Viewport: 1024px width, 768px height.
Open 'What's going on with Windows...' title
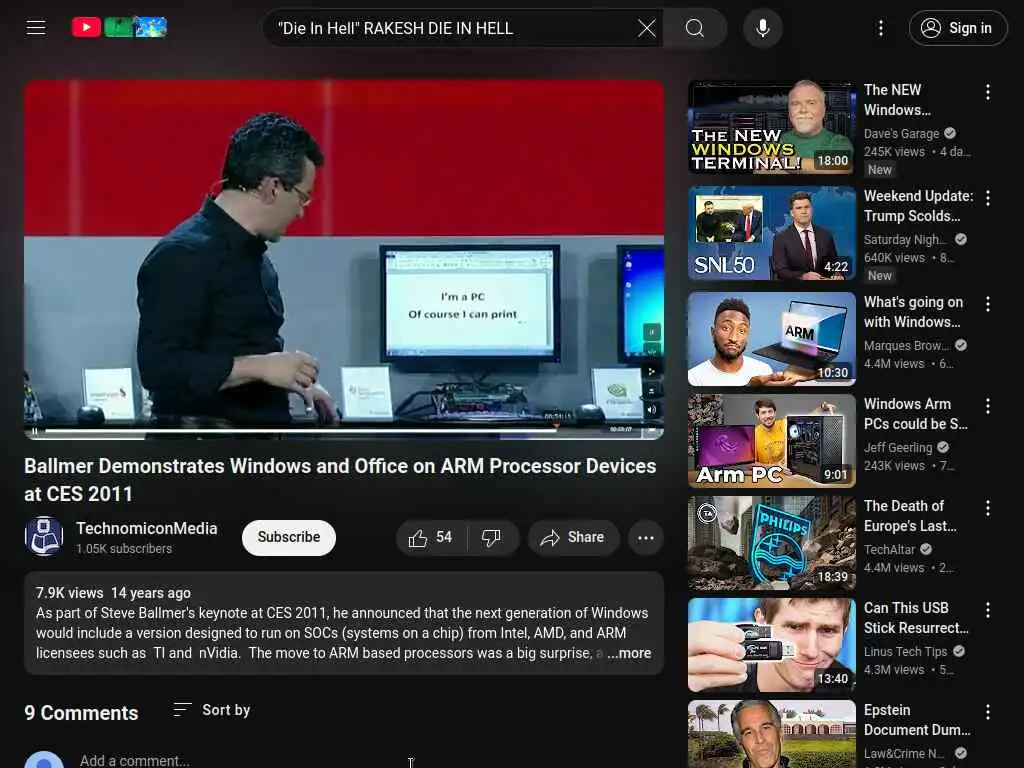[x=913, y=312]
